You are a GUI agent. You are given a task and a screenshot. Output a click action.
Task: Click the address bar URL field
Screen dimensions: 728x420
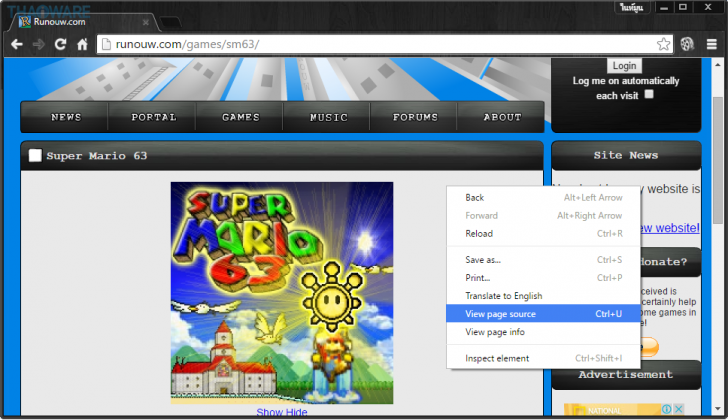click(x=384, y=44)
